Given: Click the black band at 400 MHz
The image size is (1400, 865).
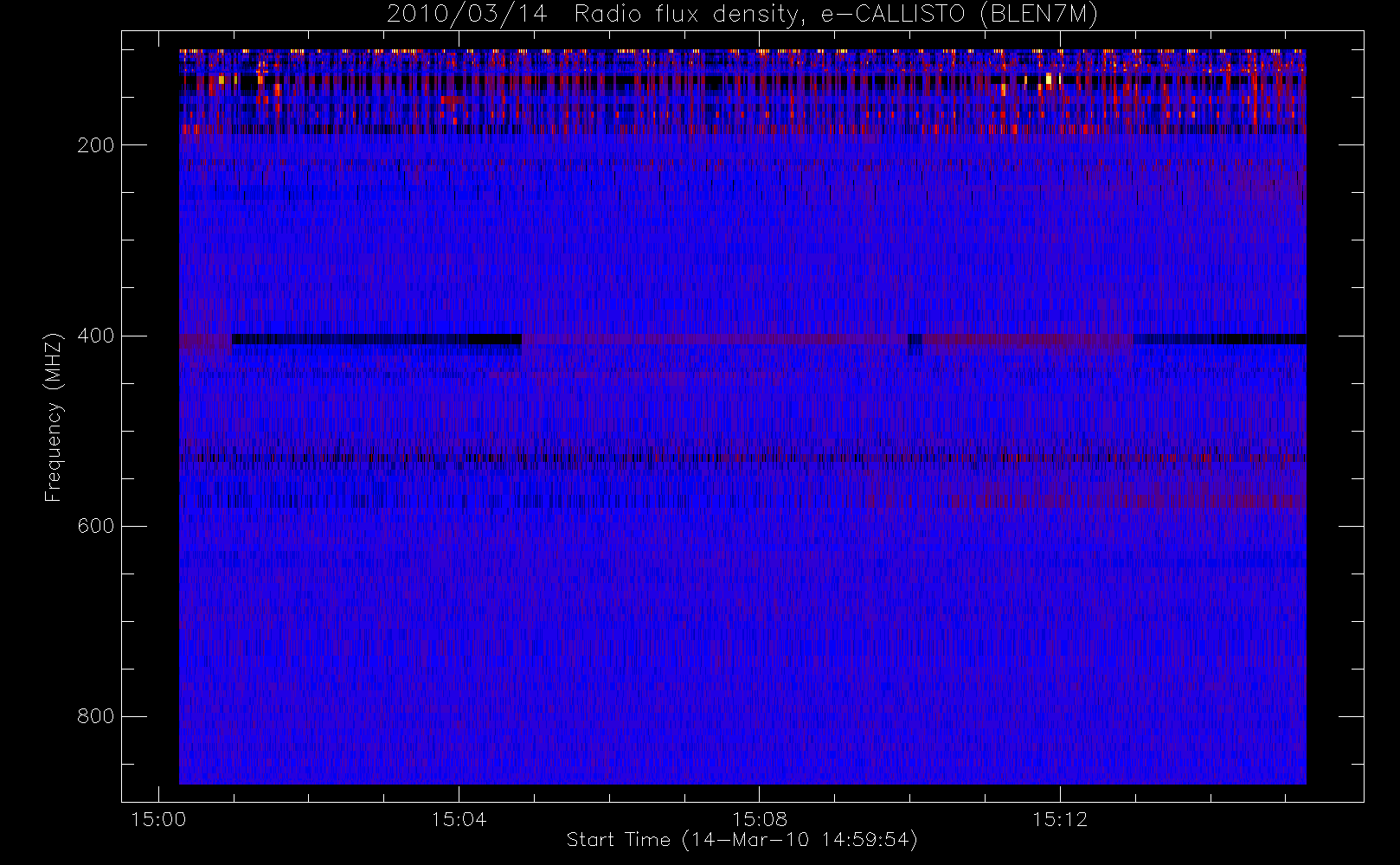Looking at the screenshot, I should tap(376, 339).
